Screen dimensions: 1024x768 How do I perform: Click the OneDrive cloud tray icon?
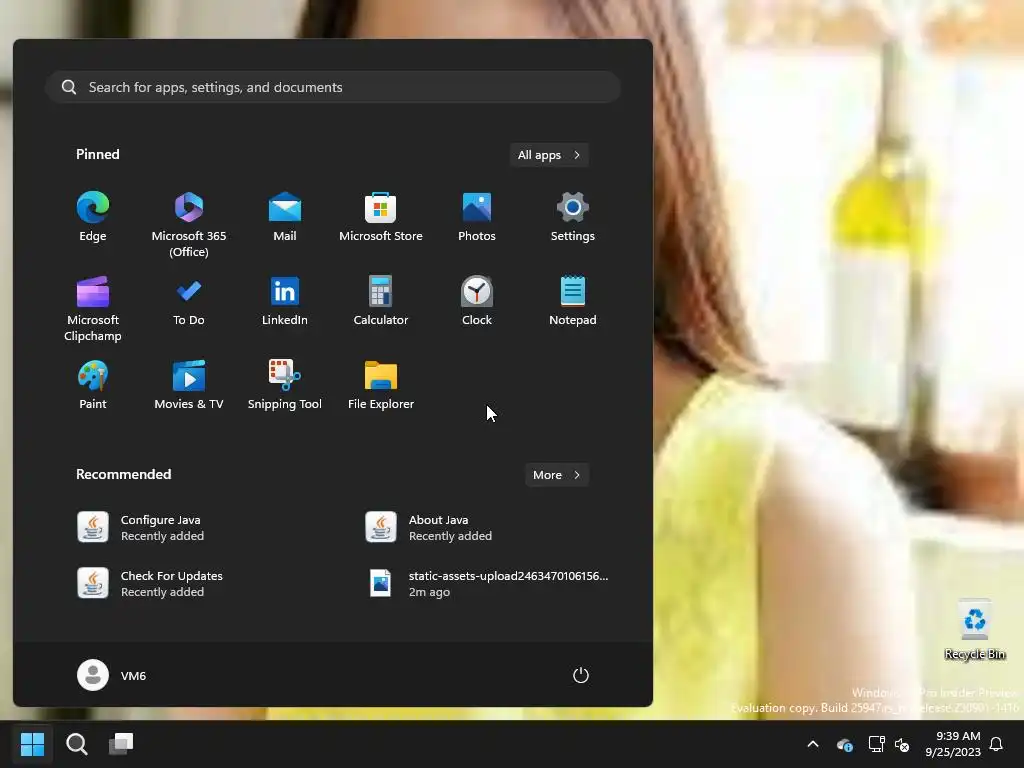point(844,744)
